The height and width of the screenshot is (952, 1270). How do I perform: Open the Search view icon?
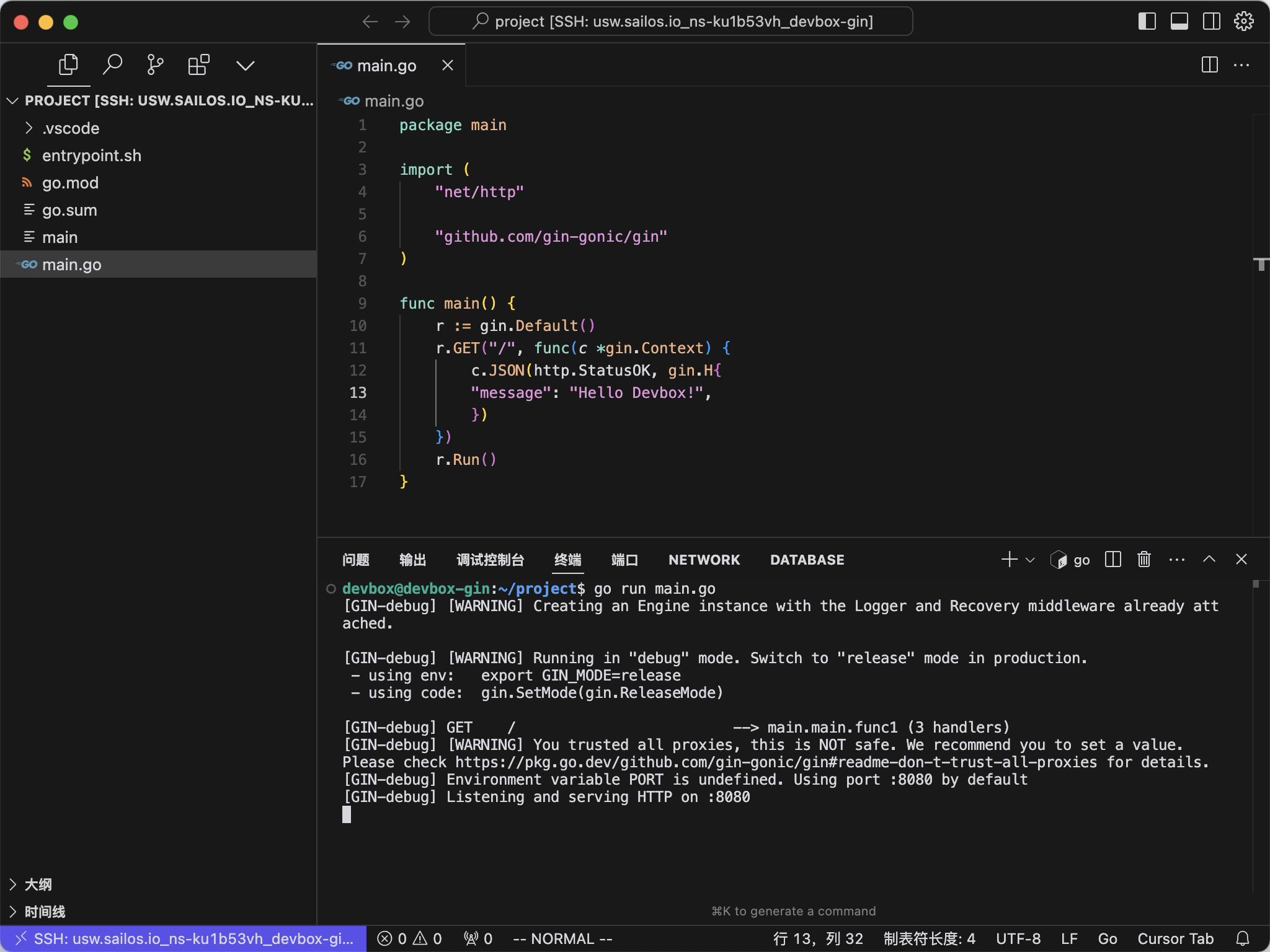click(x=112, y=65)
